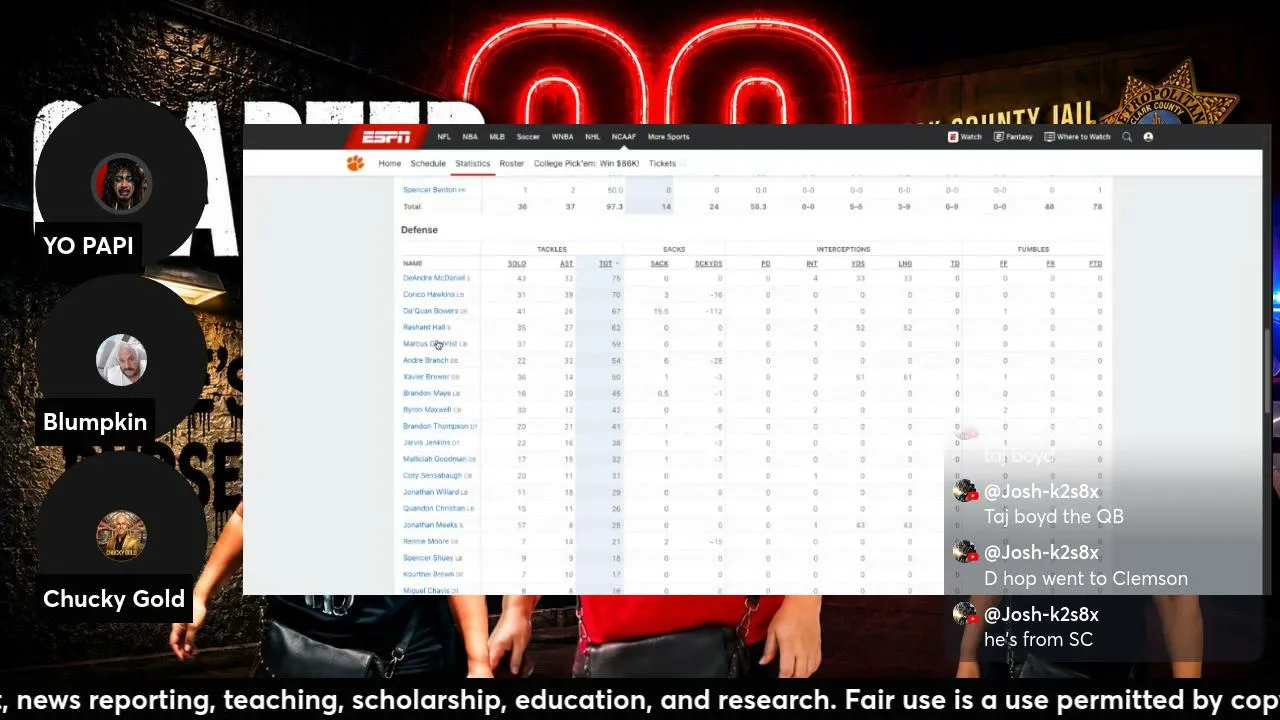
Task: Sort defense table by TOT column
Action: (608, 264)
